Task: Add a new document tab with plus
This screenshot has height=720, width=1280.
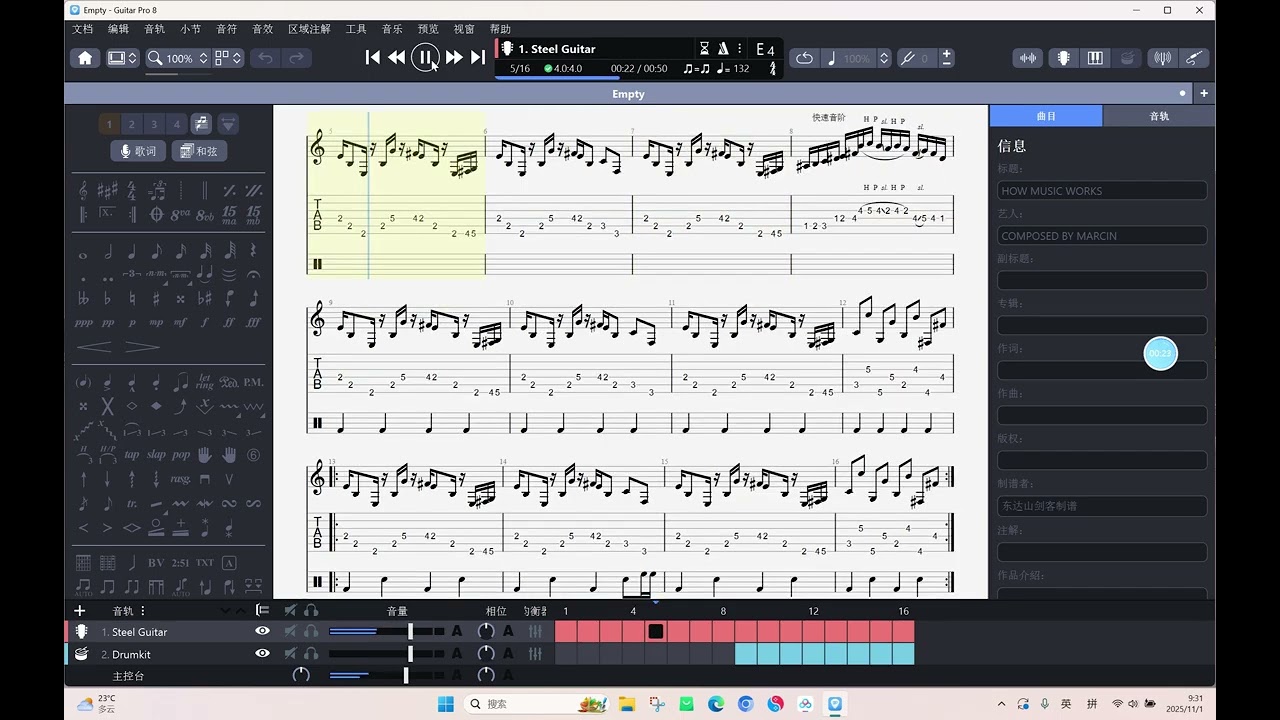Action: coord(1204,93)
